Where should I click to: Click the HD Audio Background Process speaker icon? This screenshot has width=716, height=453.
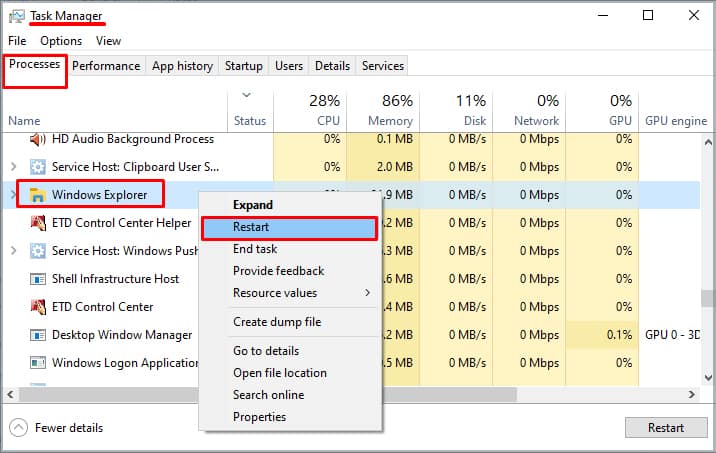[x=37, y=139]
